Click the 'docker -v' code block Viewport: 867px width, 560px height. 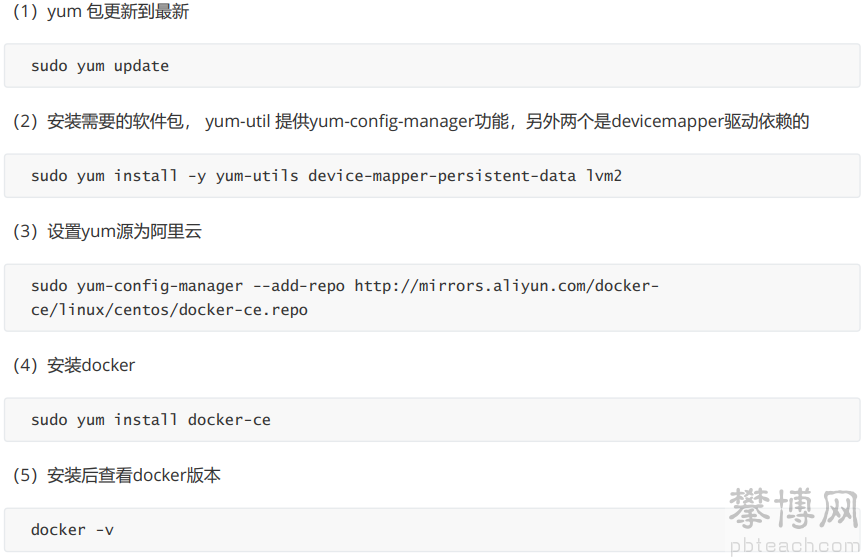[x=432, y=530]
